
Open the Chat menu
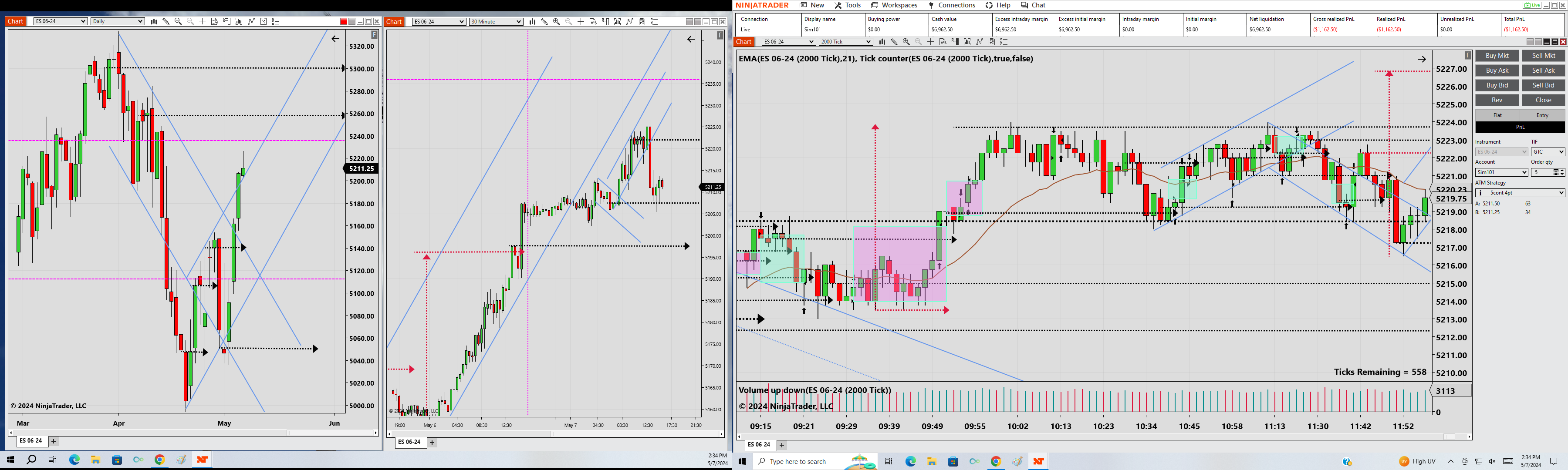1033,6
